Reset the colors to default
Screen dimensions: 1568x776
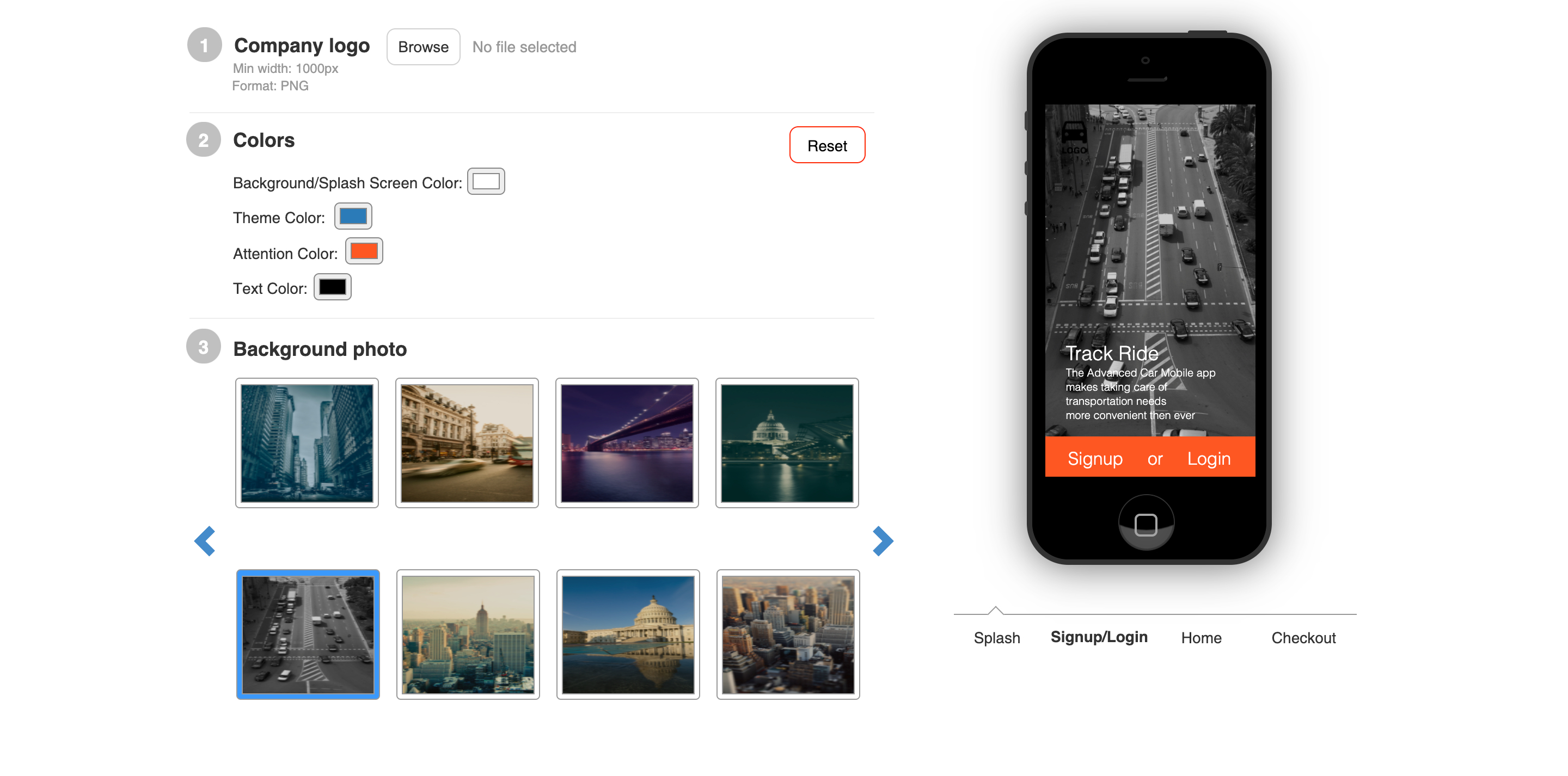[x=826, y=145]
